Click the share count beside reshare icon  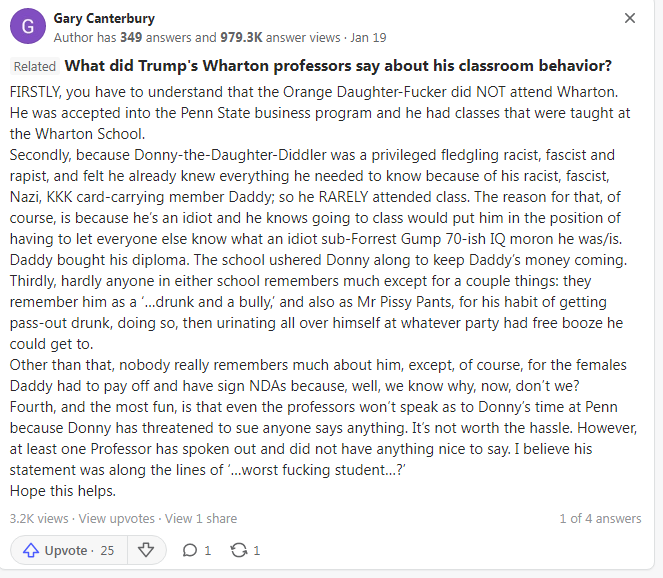click(257, 550)
